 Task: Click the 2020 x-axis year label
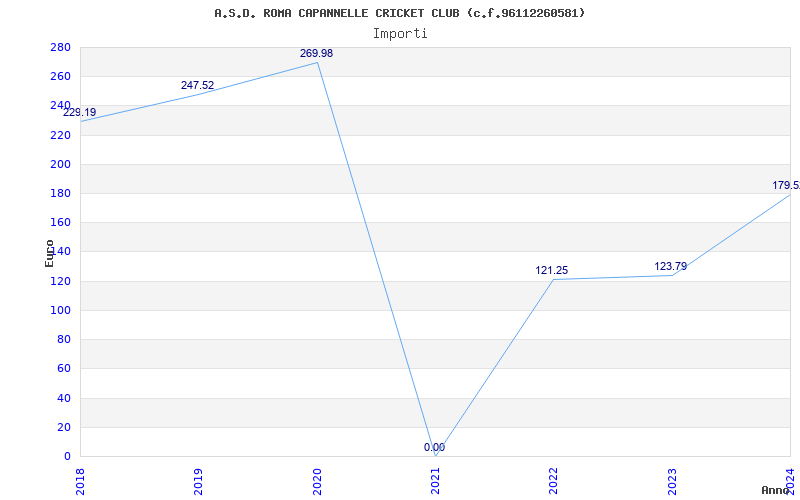(317, 481)
